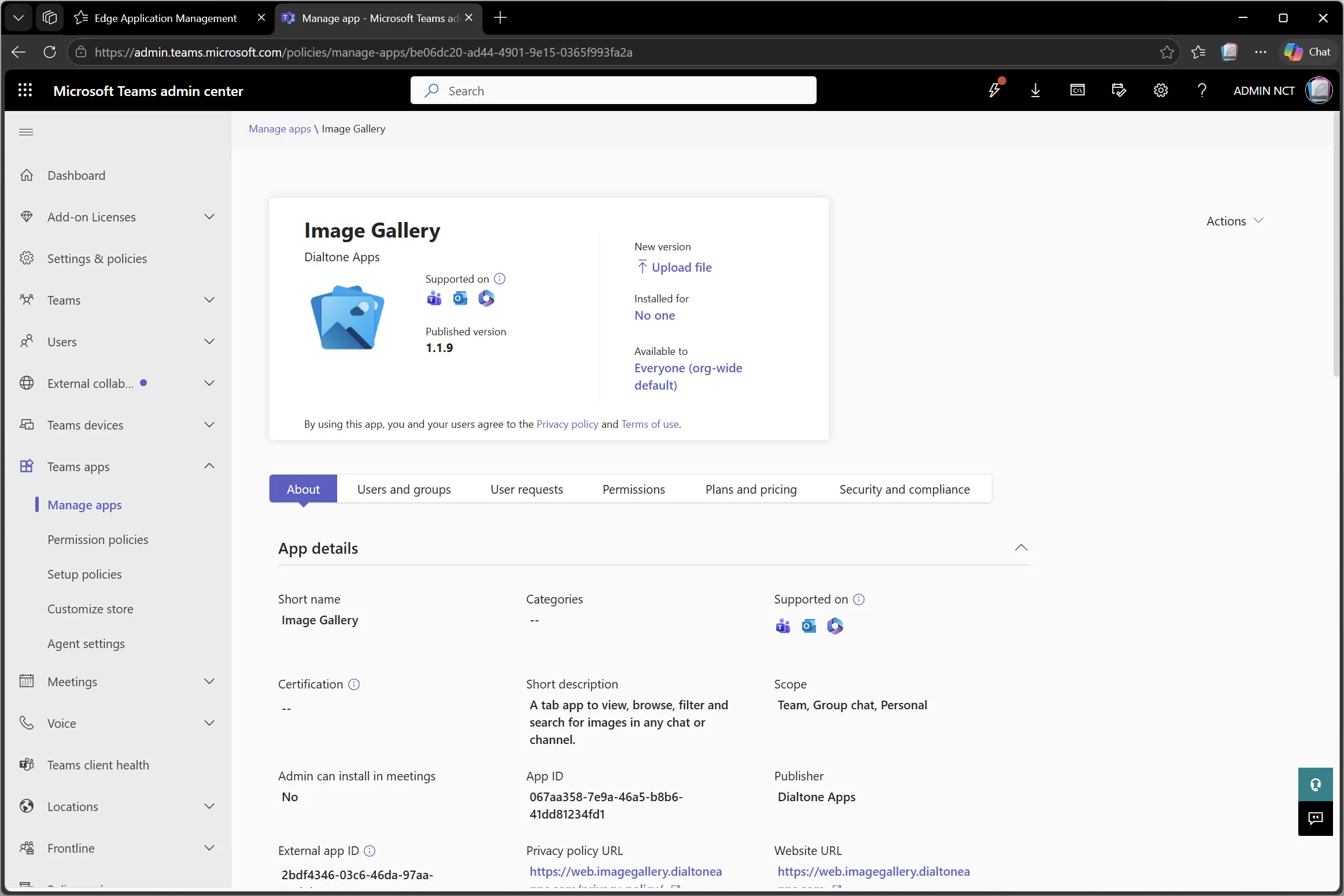Click the No one installed link
Screen dimensions: 1344x896
[655, 316]
